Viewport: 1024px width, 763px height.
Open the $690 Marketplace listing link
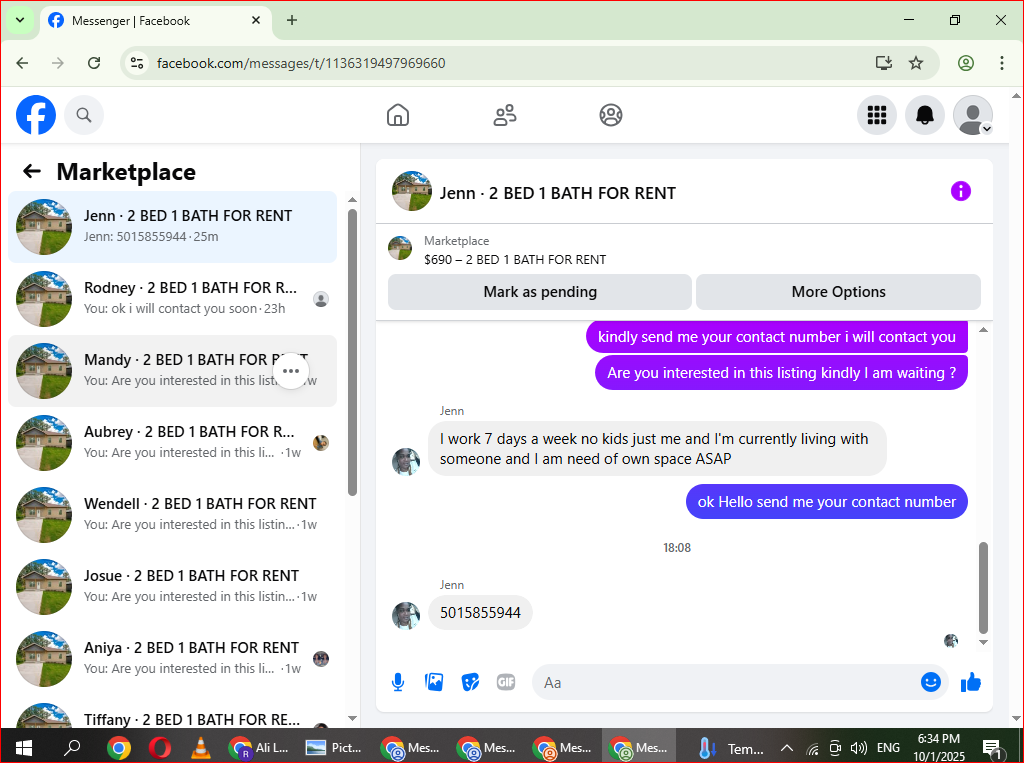(x=515, y=259)
